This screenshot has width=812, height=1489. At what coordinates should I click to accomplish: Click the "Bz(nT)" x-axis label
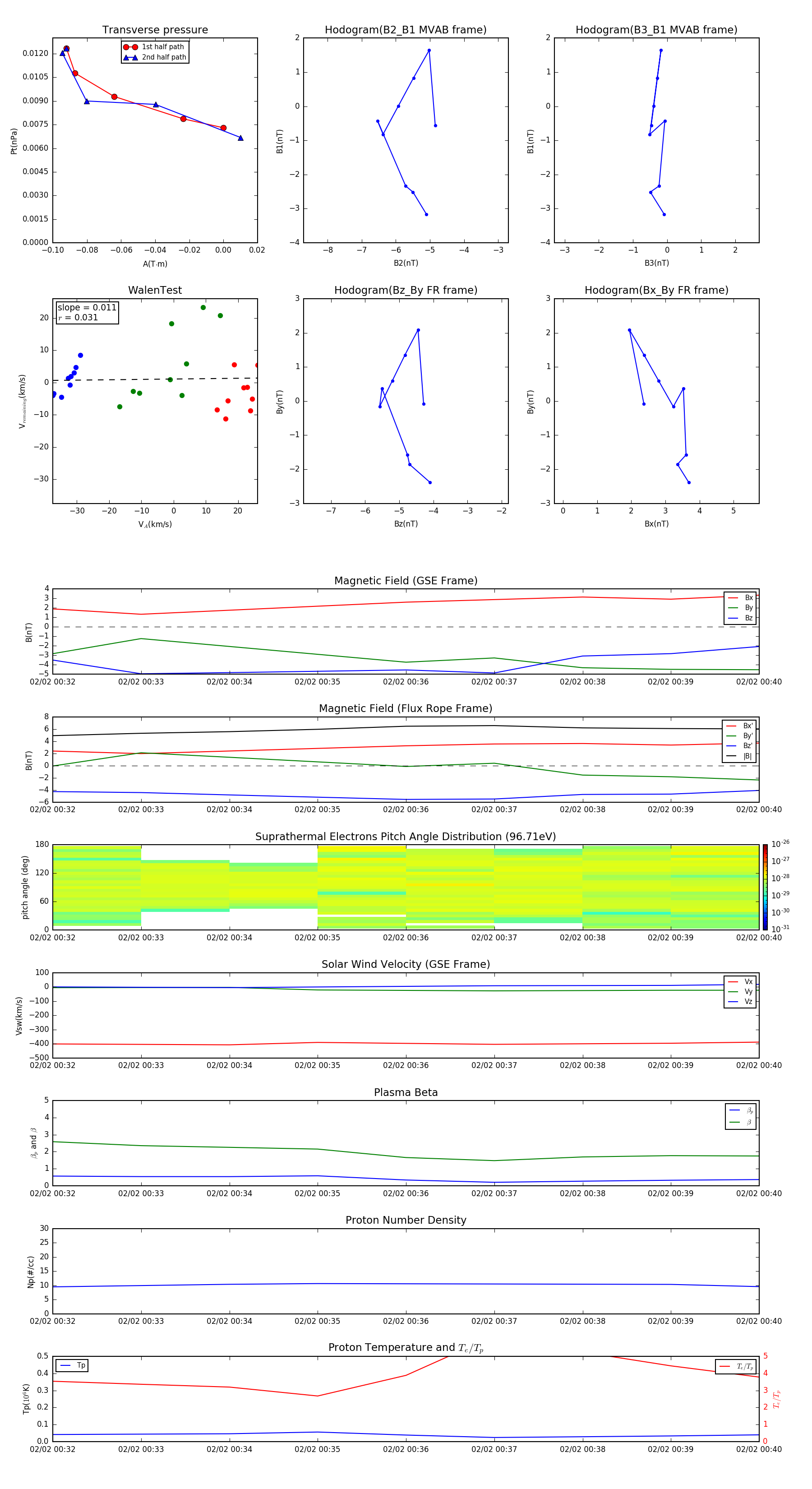(406, 524)
